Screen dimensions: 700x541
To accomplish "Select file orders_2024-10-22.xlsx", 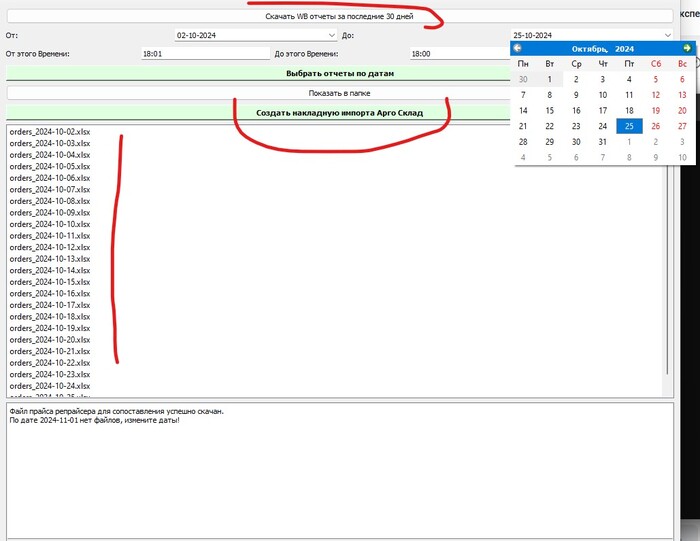I will point(50,363).
